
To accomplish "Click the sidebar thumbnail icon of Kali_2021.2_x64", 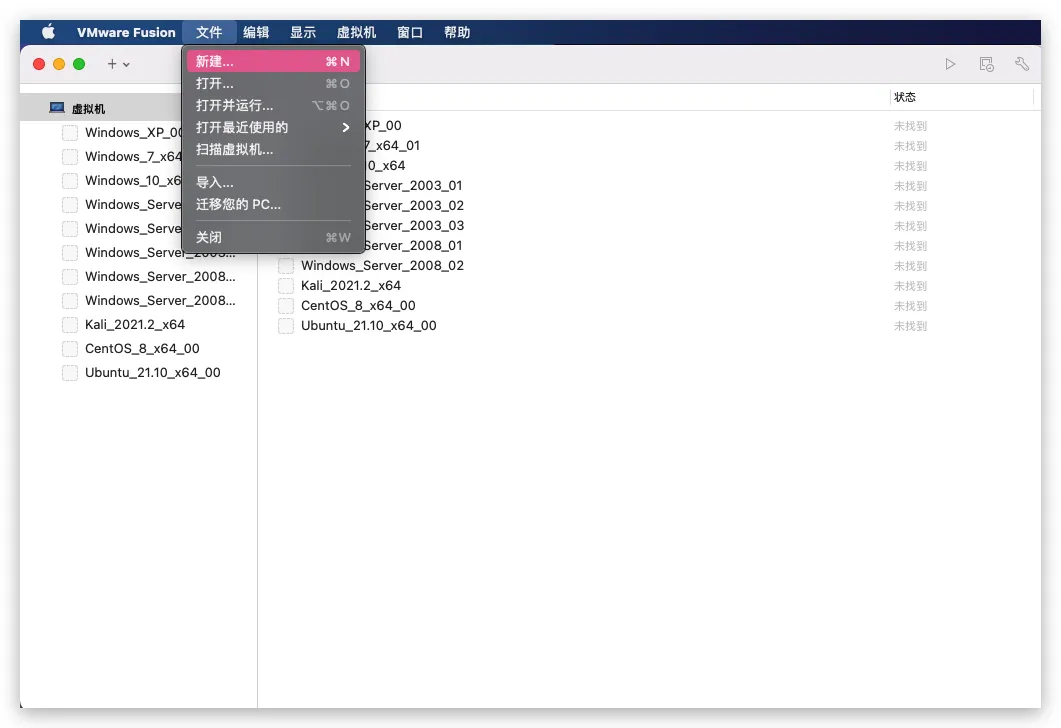I will (70, 325).
